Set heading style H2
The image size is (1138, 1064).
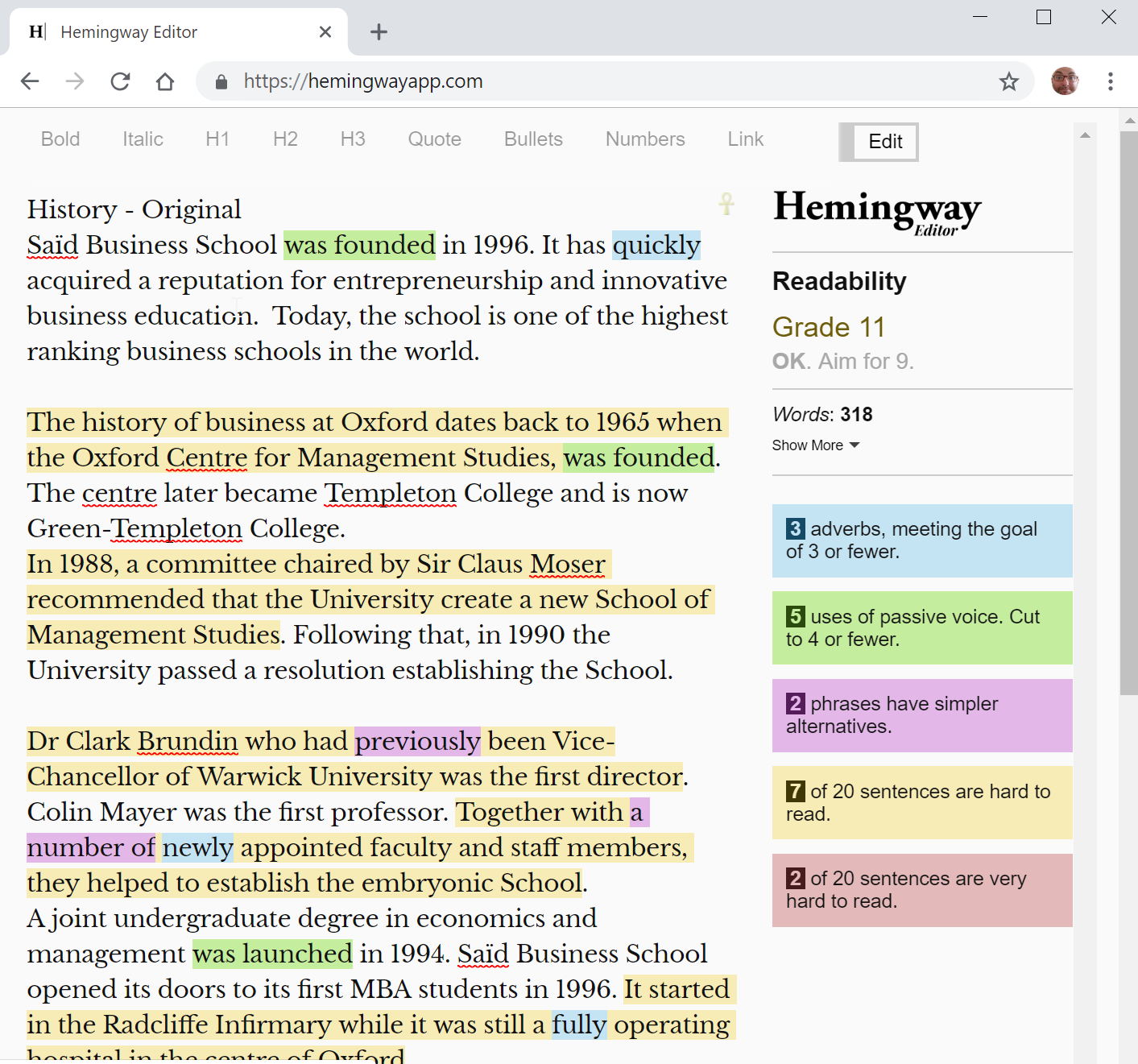285,139
